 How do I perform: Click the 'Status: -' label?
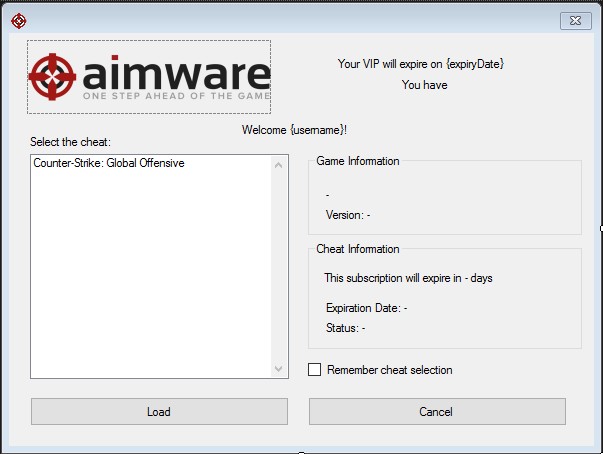[345, 328]
